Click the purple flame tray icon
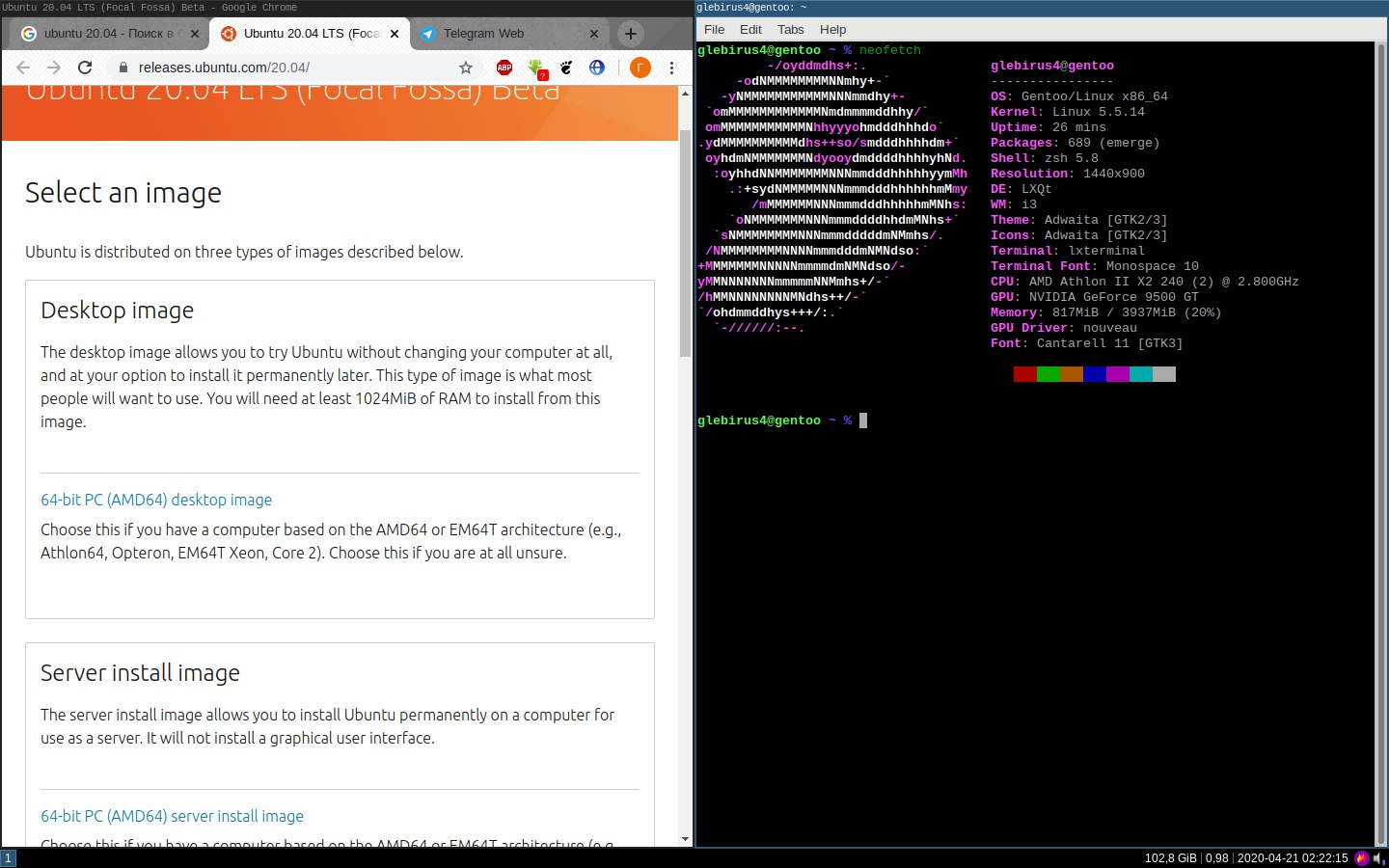 [x=1362, y=858]
